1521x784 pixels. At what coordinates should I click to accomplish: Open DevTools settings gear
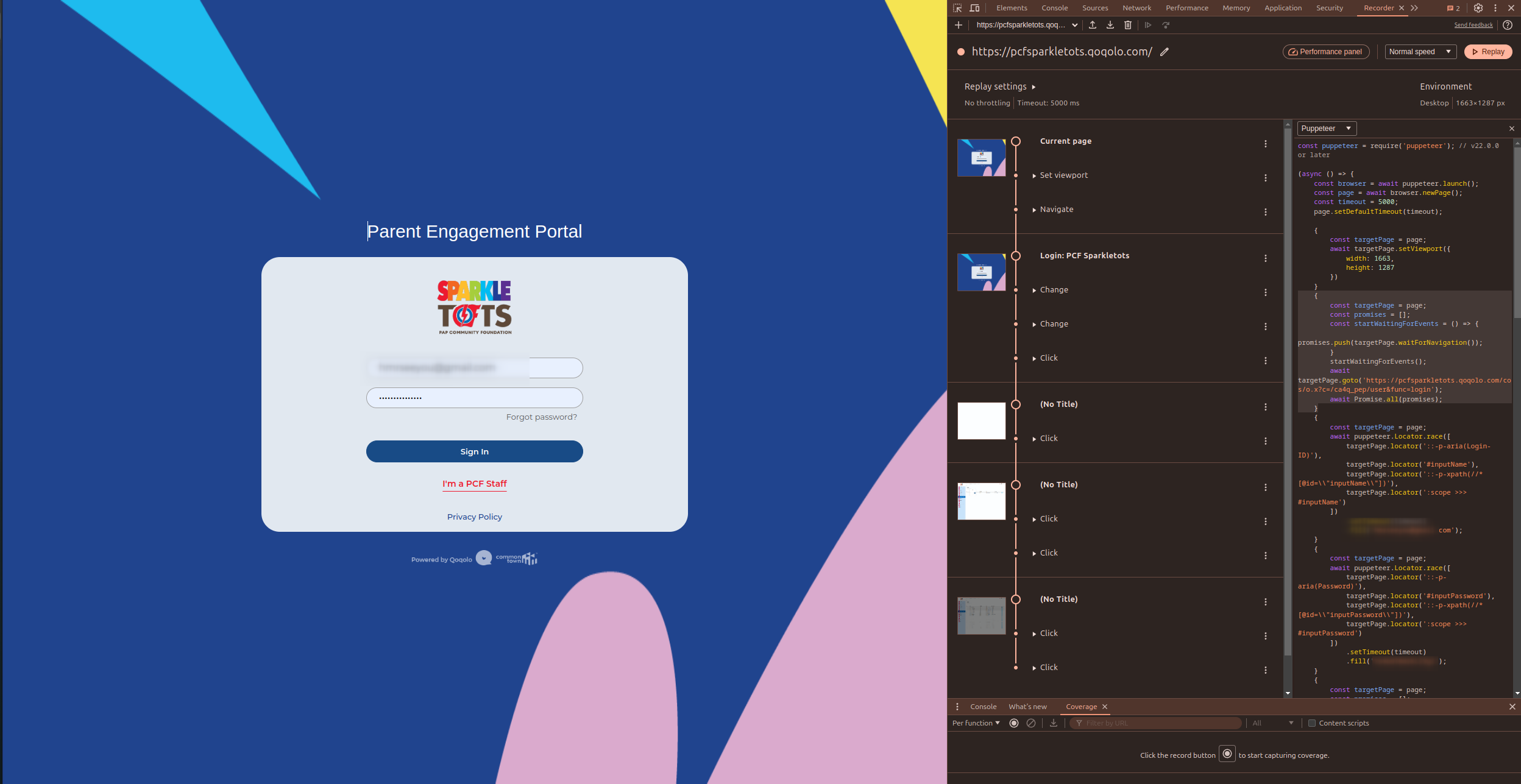(x=1478, y=8)
